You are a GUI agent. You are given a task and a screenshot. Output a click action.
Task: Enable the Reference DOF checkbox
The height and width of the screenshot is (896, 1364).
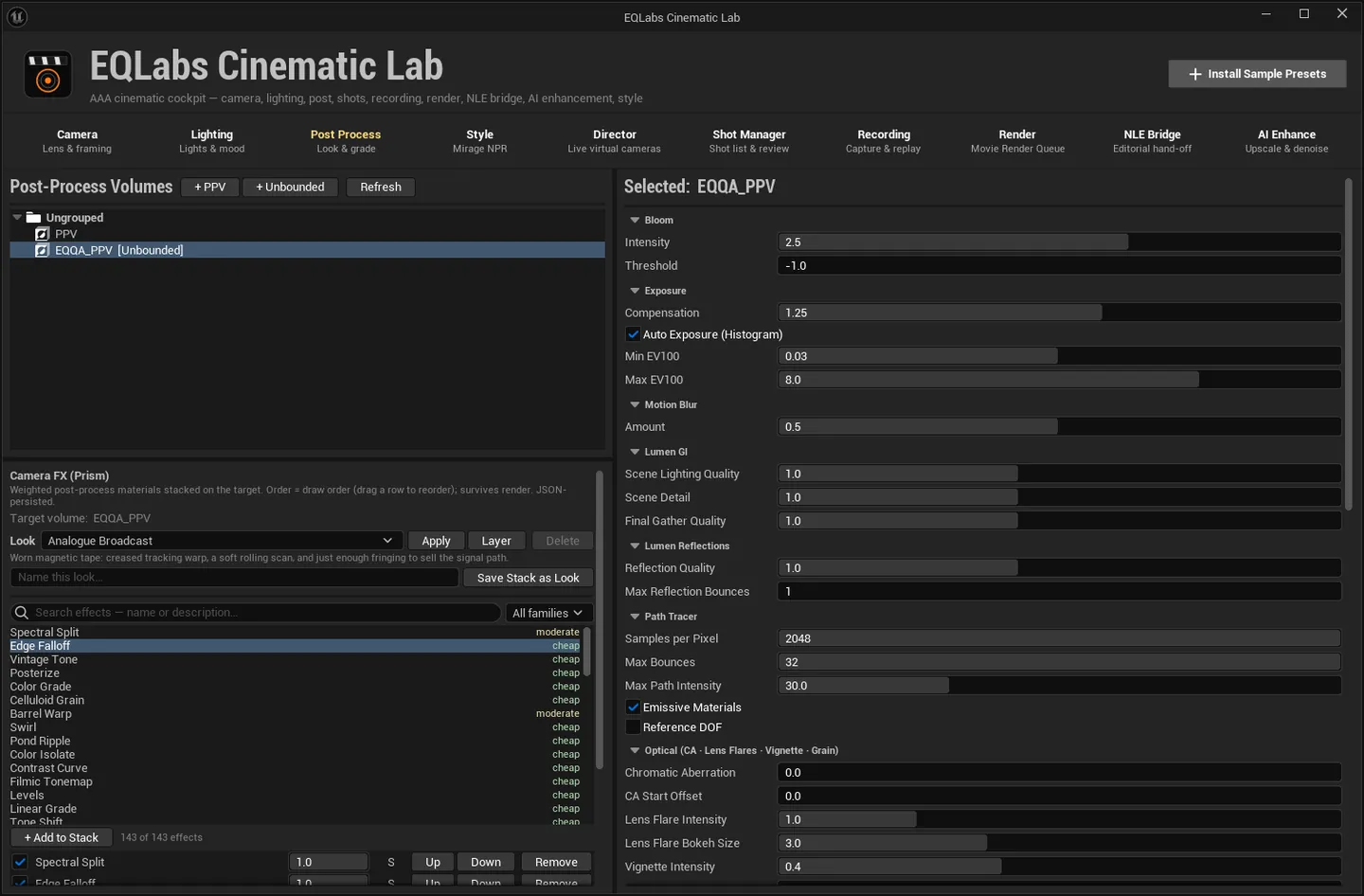tap(633, 727)
